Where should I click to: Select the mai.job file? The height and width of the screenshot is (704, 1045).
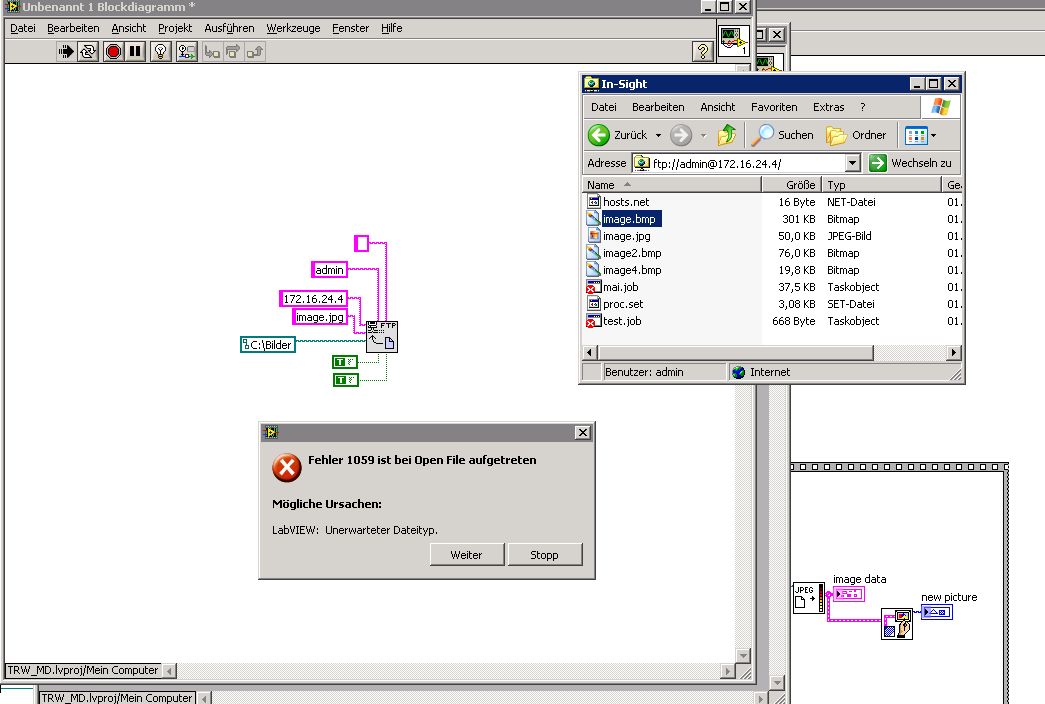click(x=612, y=287)
